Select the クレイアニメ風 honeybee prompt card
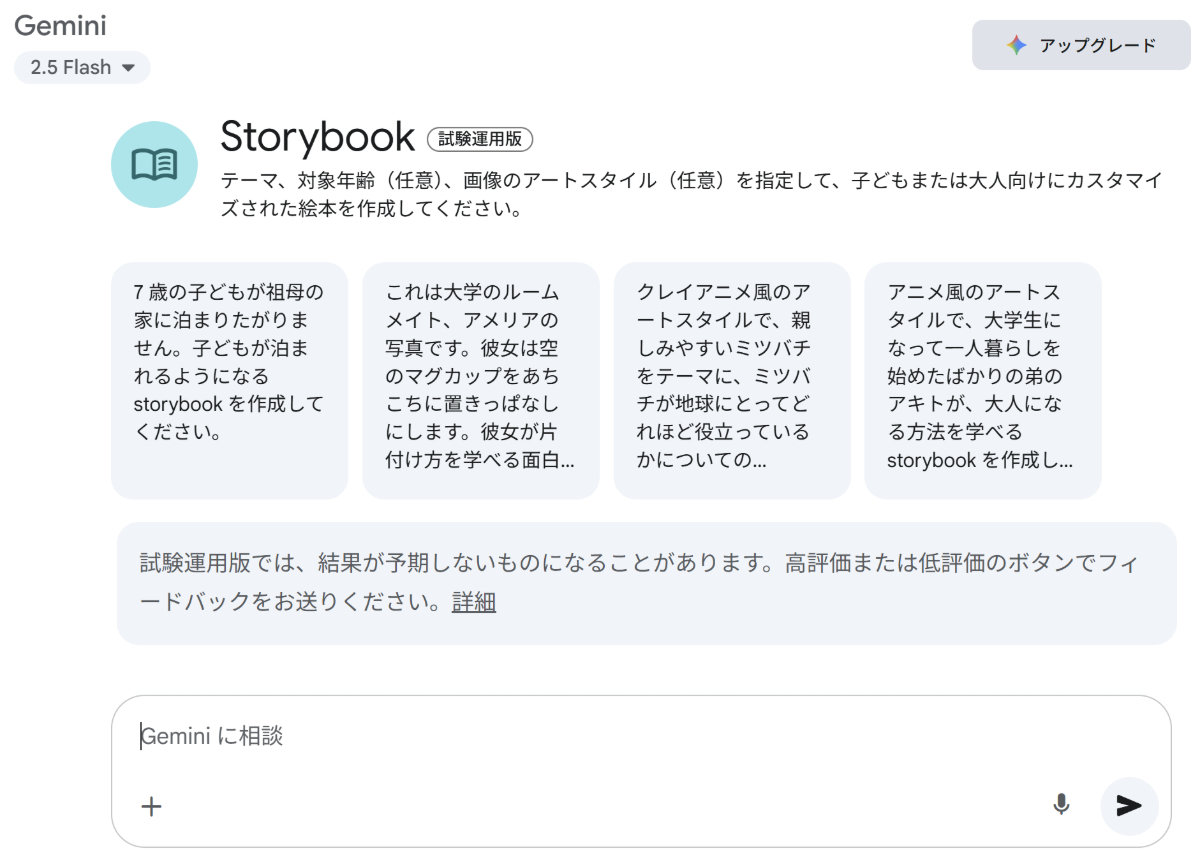Image resolution: width=1200 pixels, height=864 pixels. tap(732, 380)
